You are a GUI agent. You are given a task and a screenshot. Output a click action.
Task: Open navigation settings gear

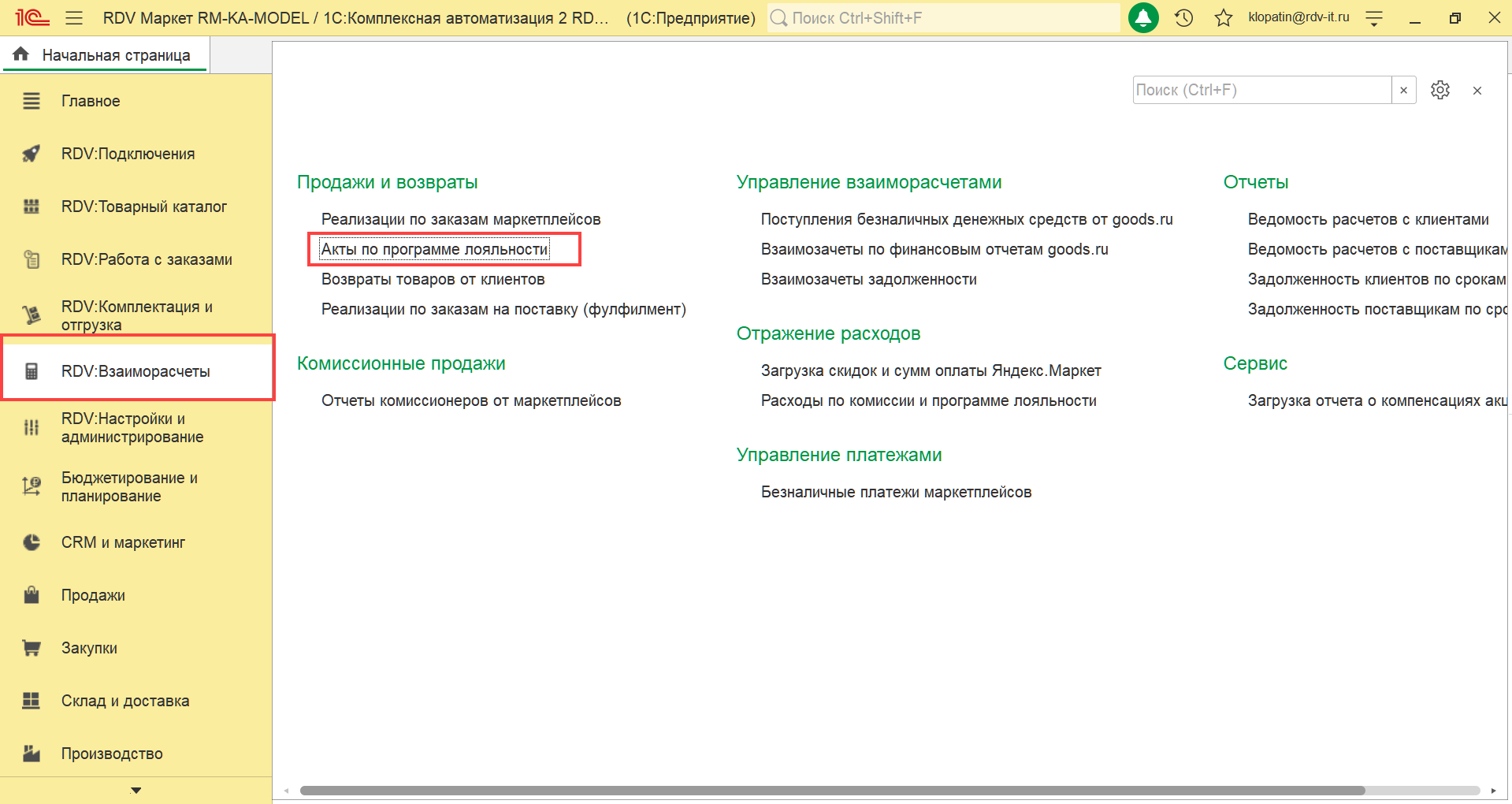click(x=1440, y=90)
